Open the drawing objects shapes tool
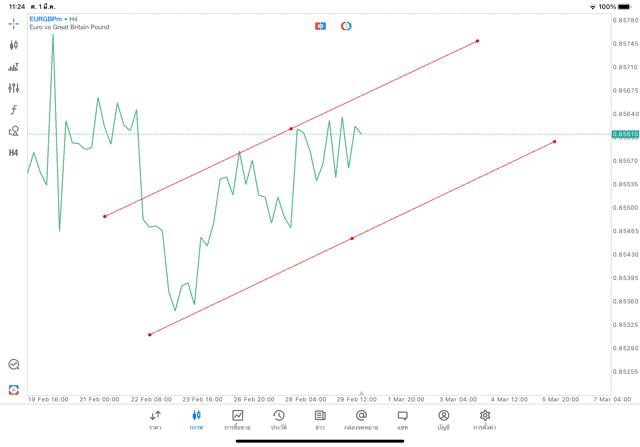 tap(14, 131)
